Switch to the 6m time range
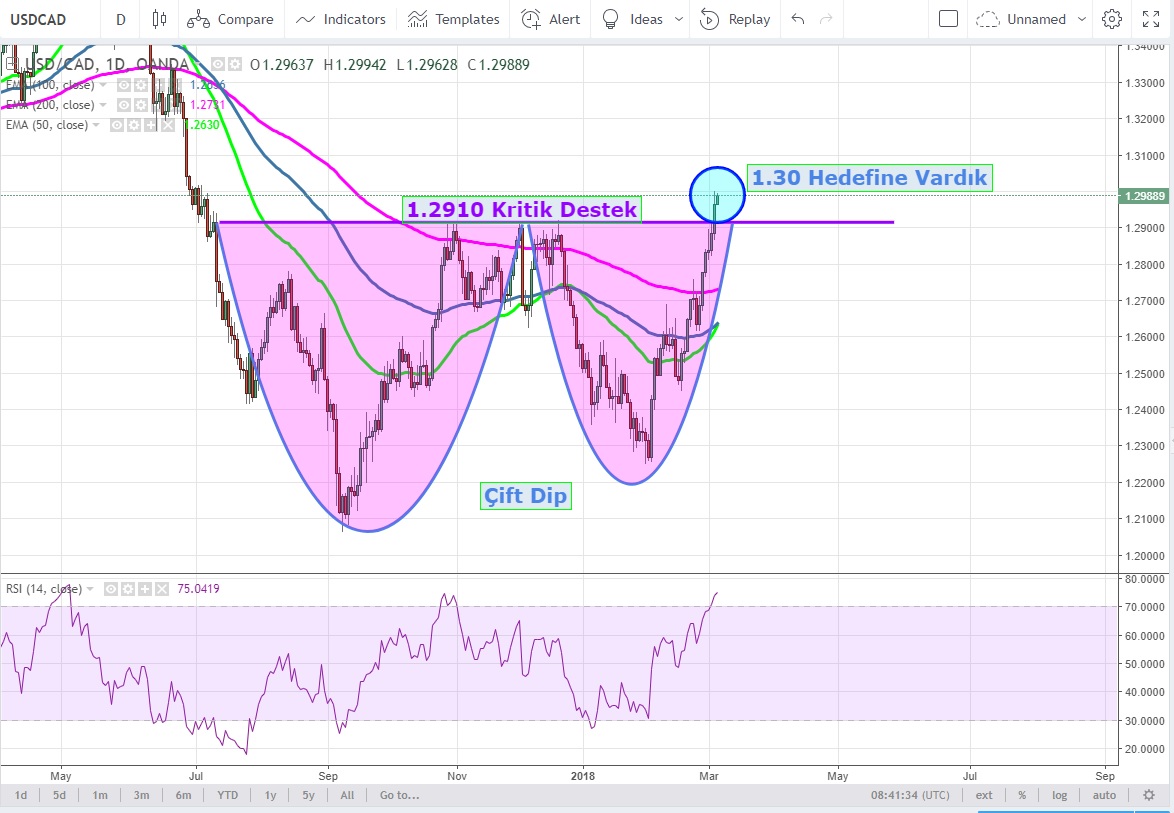 click(x=183, y=795)
